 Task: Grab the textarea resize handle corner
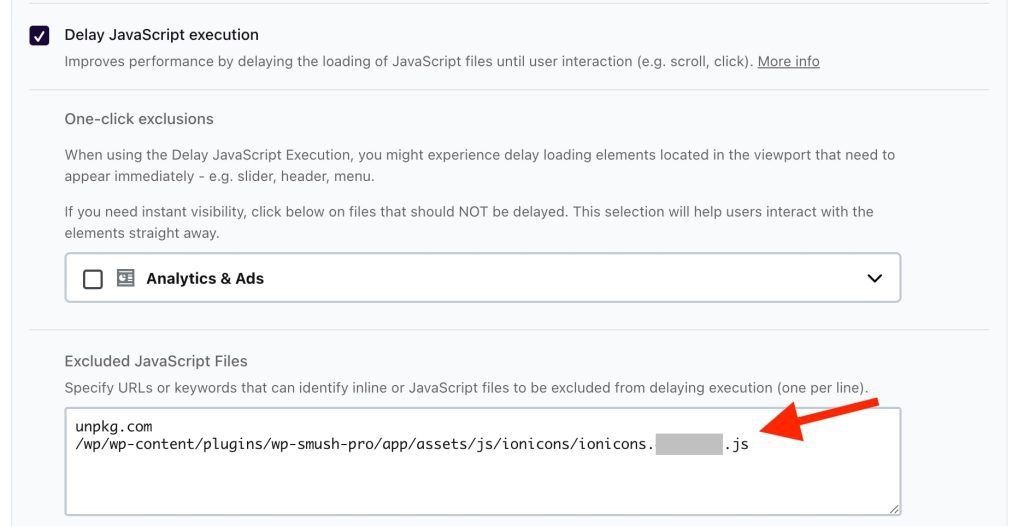click(894, 509)
